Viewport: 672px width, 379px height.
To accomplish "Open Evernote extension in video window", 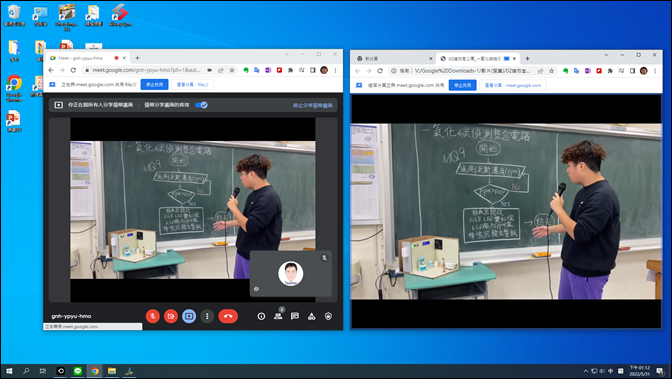I will tap(566, 71).
